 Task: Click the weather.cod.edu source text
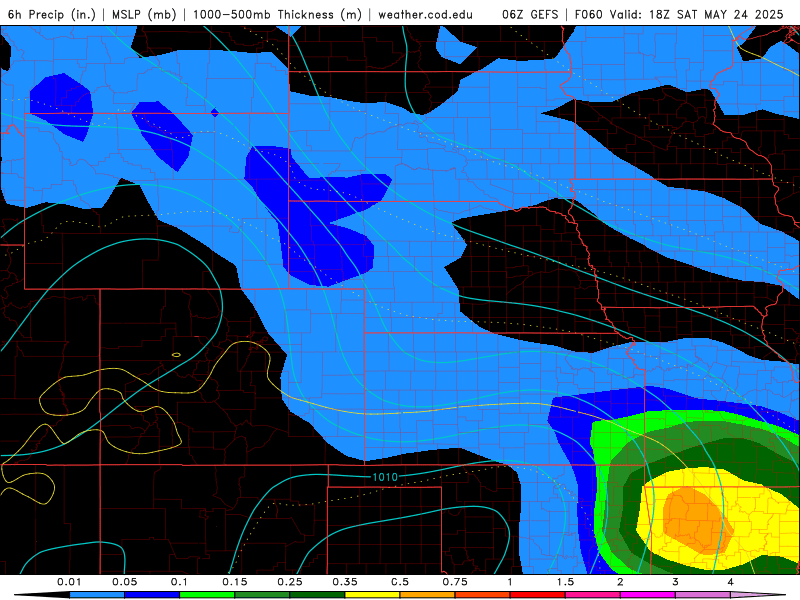(x=425, y=14)
